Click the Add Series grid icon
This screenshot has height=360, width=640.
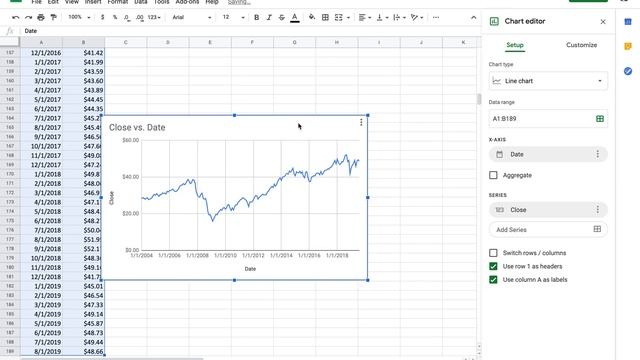point(597,229)
